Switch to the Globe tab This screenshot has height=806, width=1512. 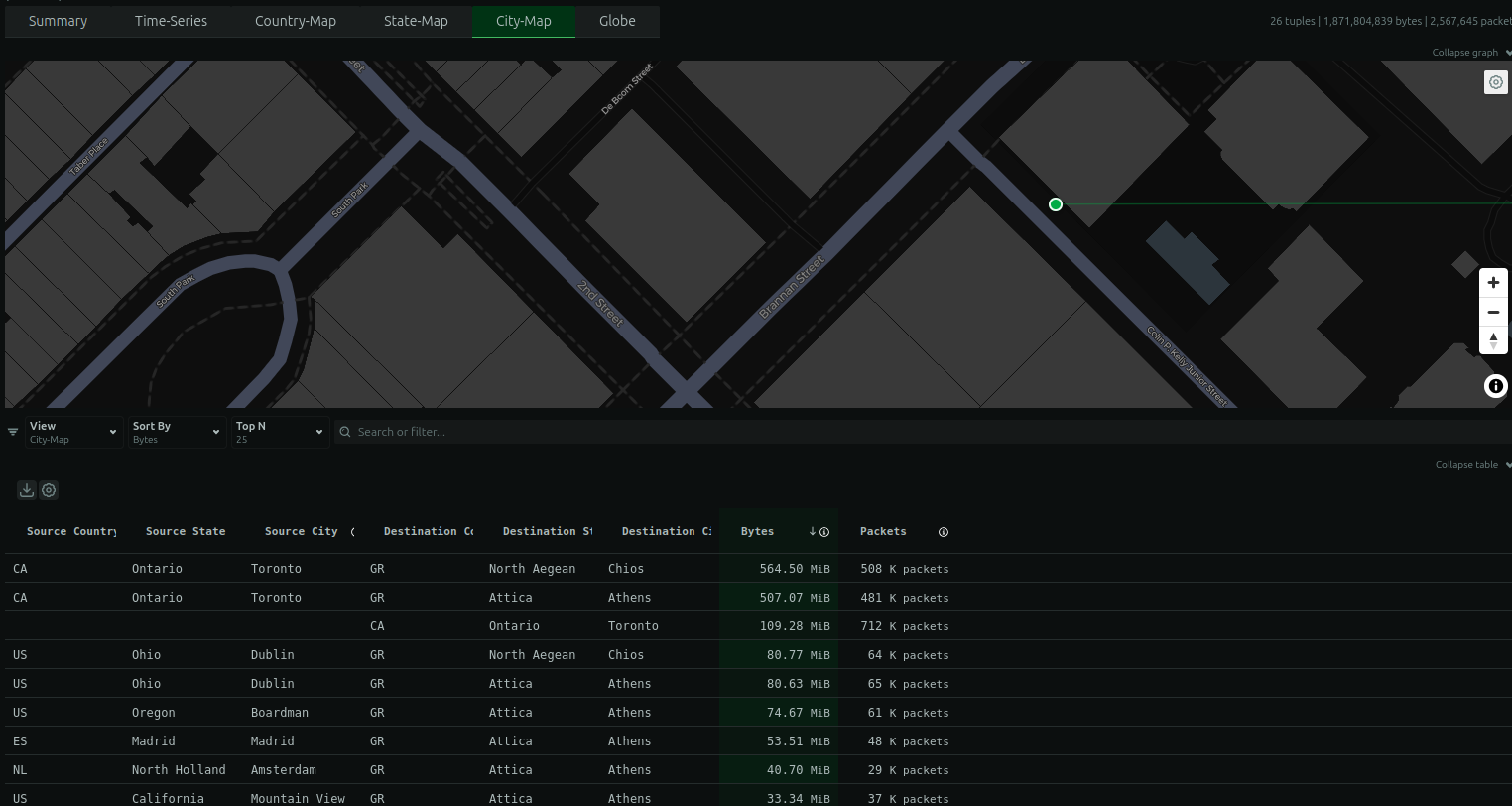point(617,21)
